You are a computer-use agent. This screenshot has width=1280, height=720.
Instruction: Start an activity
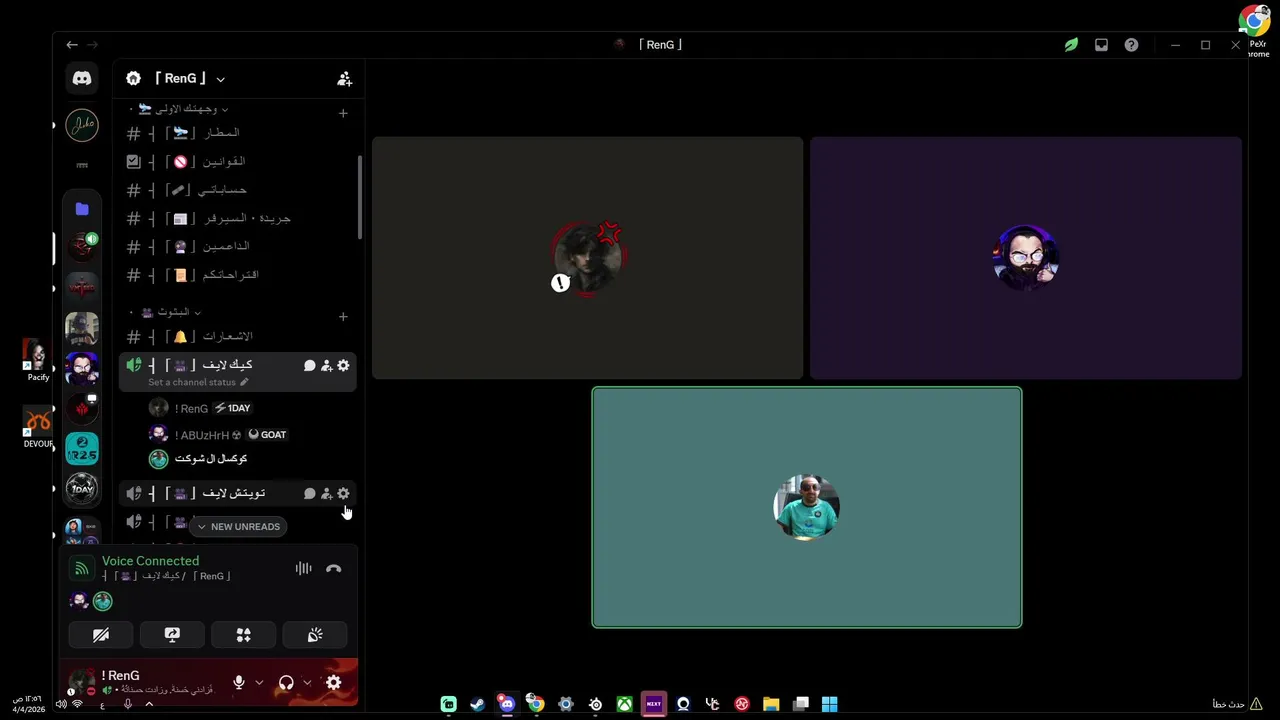pyautogui.click(x=243, y=635)
